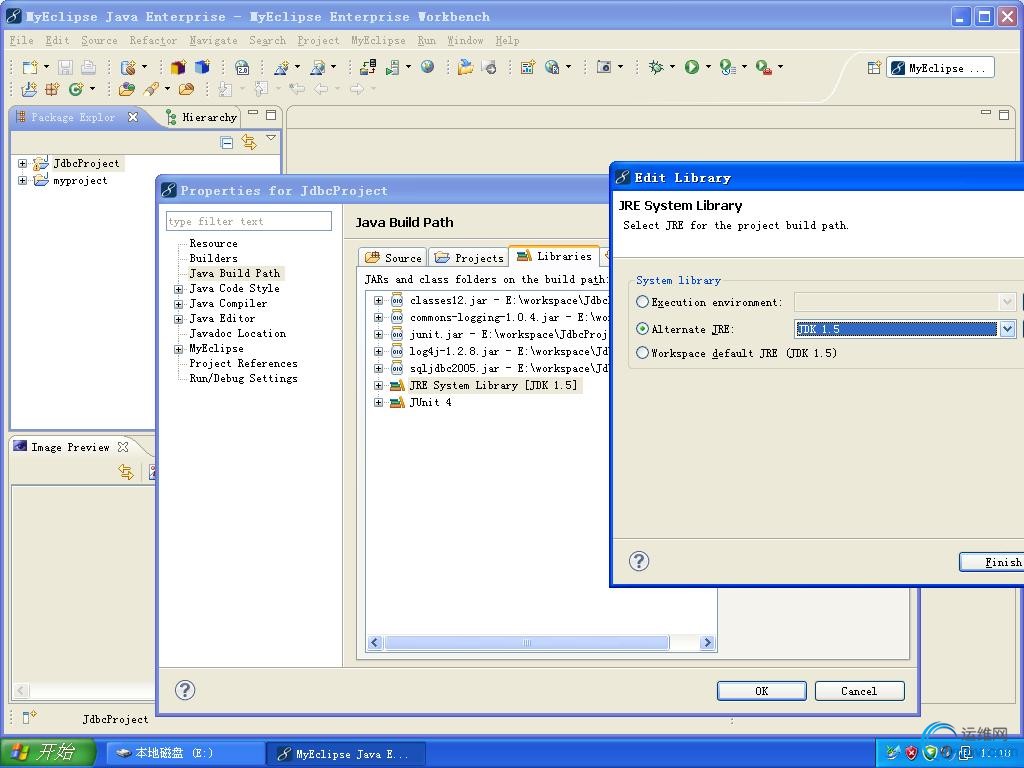This screenshot has height=768, width=1024.
Task: Click the Debug bug icon
Action: coord(656,67)
